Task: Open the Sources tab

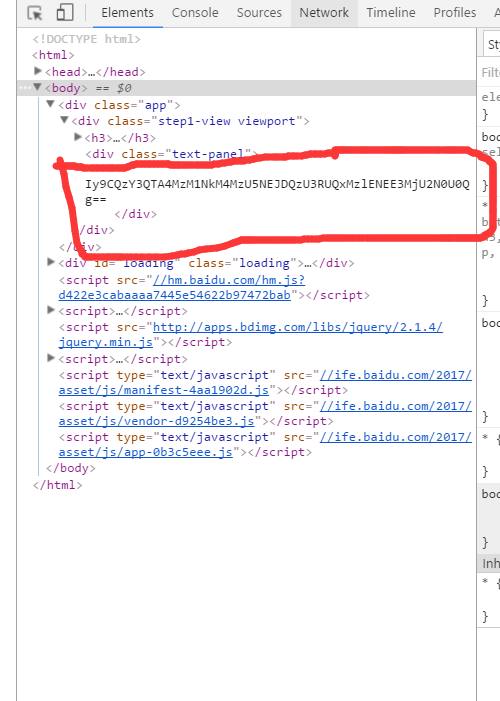Action: [259, 13]
